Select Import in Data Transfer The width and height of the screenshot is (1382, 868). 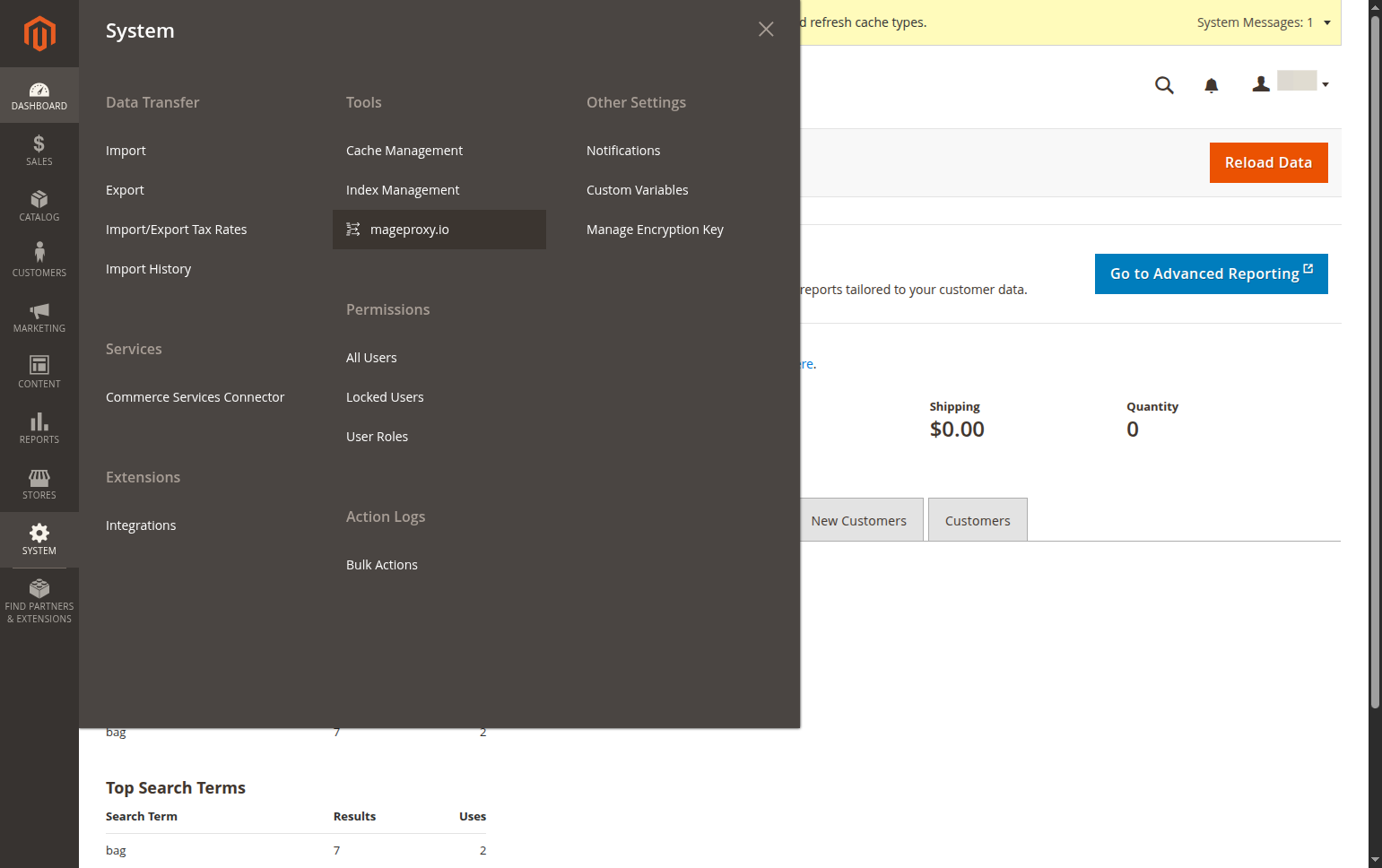tap(126, 151)
